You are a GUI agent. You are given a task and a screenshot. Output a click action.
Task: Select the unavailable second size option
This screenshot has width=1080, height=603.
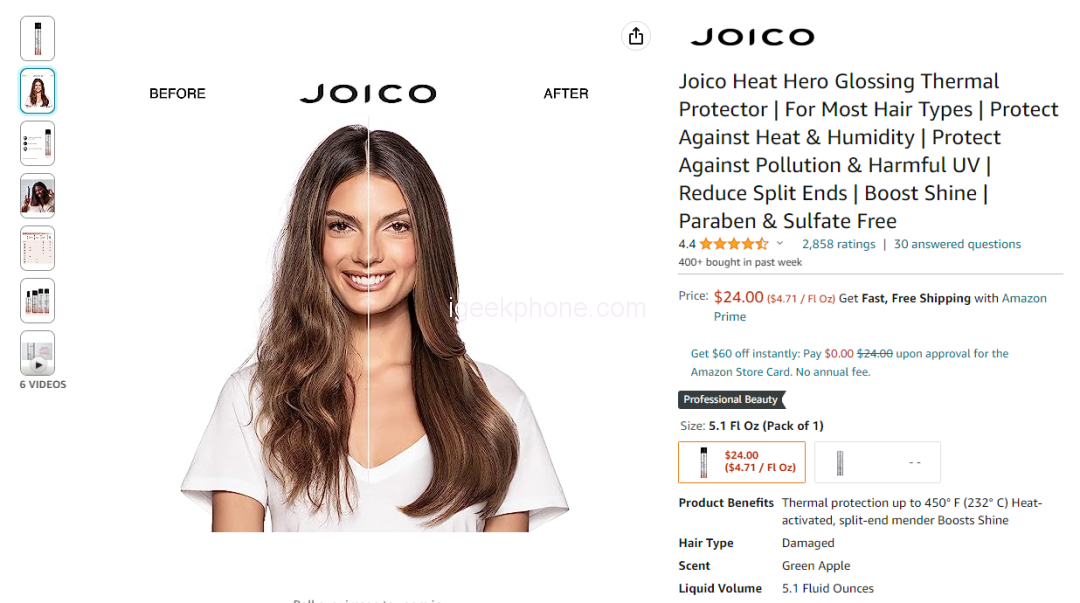(877, 462)
